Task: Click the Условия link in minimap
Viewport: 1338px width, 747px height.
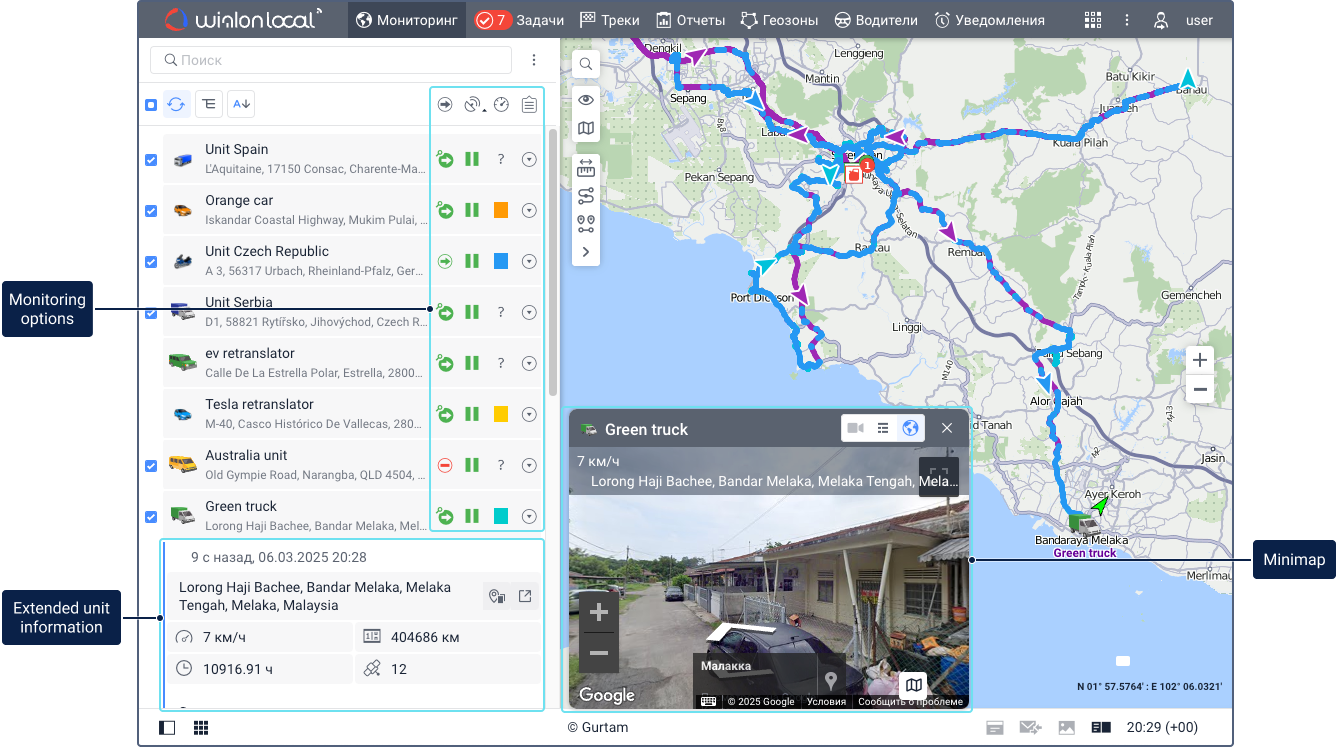Action: click(826, 701)
